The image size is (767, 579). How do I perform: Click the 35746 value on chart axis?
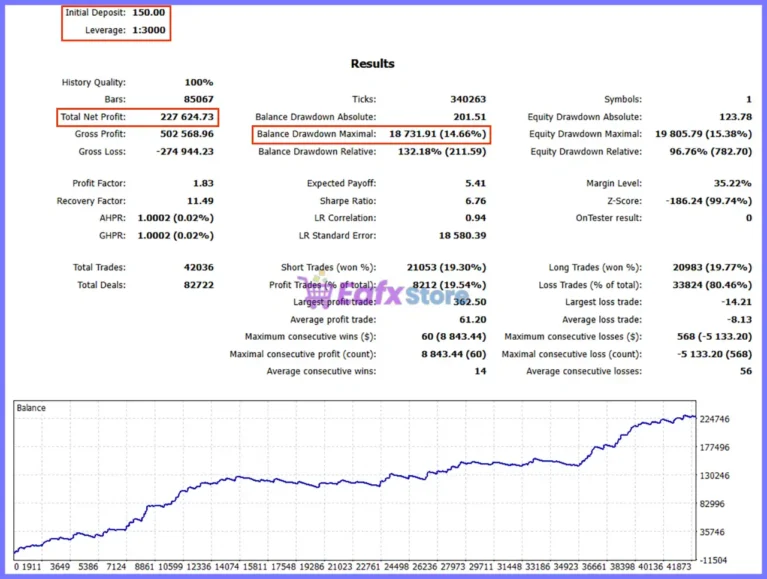[712, 532]
